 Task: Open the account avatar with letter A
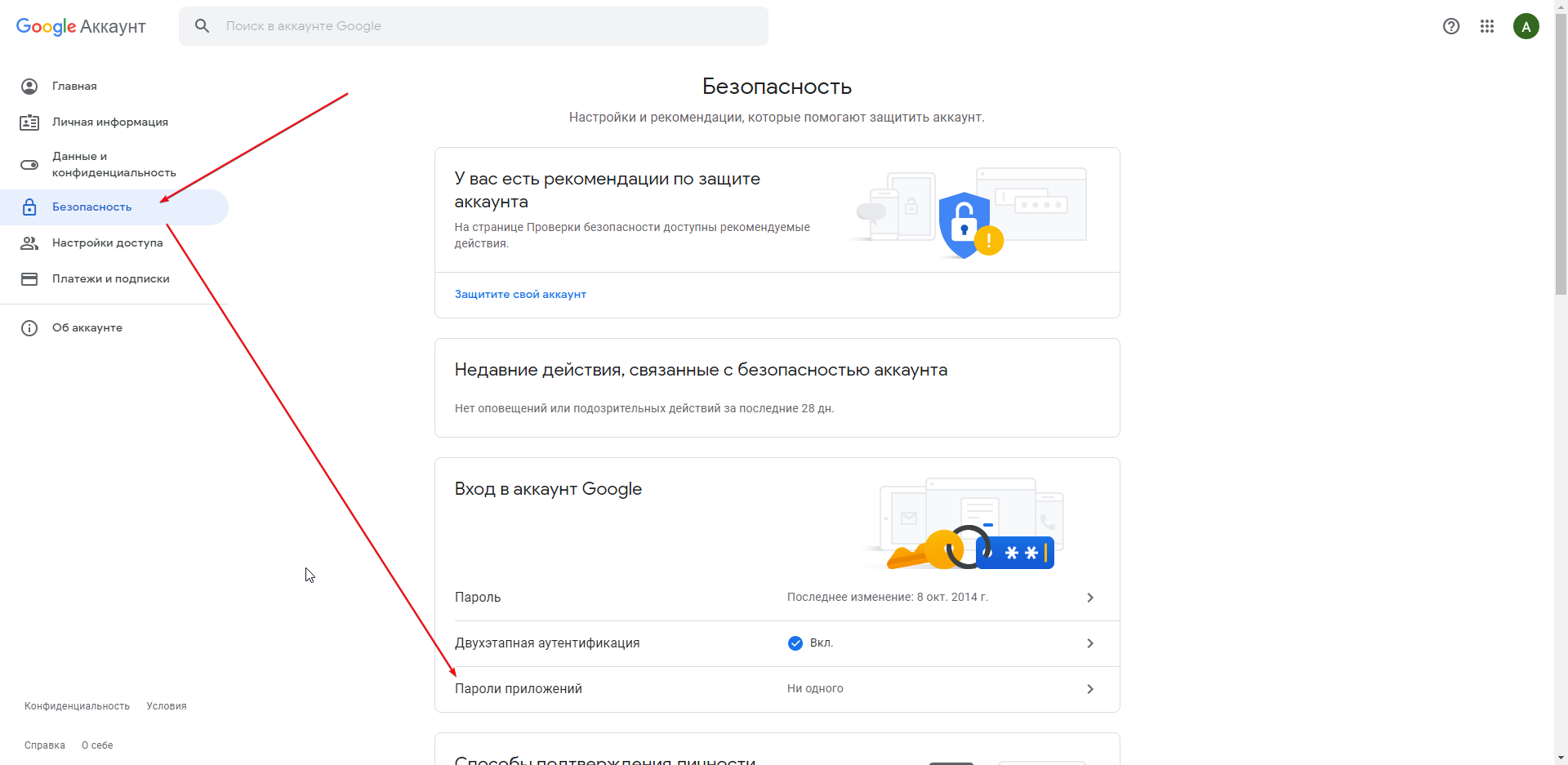1526,26
